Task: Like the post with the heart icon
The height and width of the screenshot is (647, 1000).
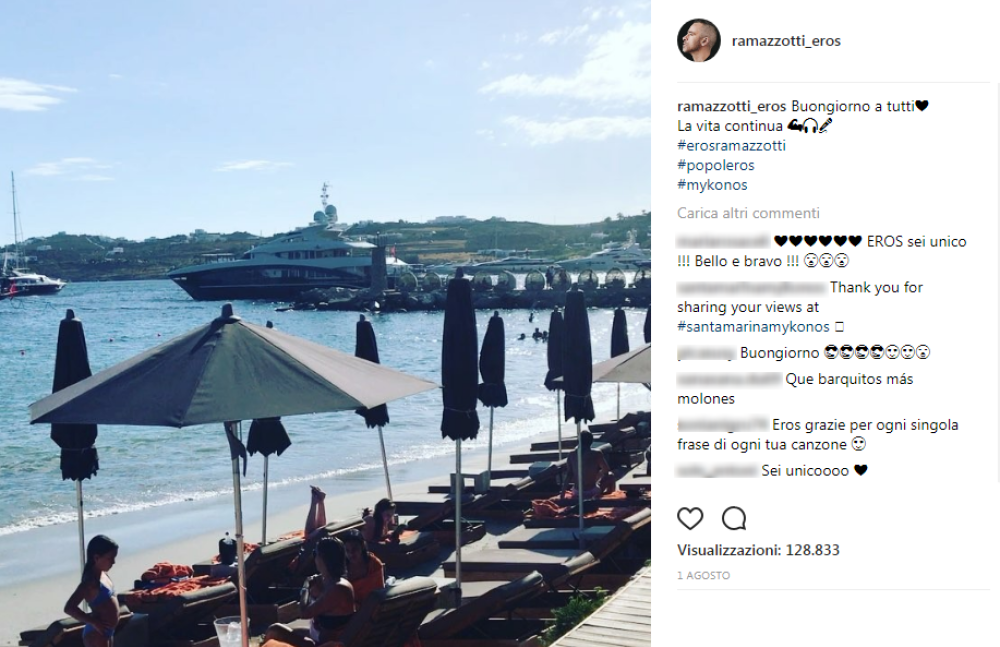Action: pyautogui.click(x=690, y=519)
